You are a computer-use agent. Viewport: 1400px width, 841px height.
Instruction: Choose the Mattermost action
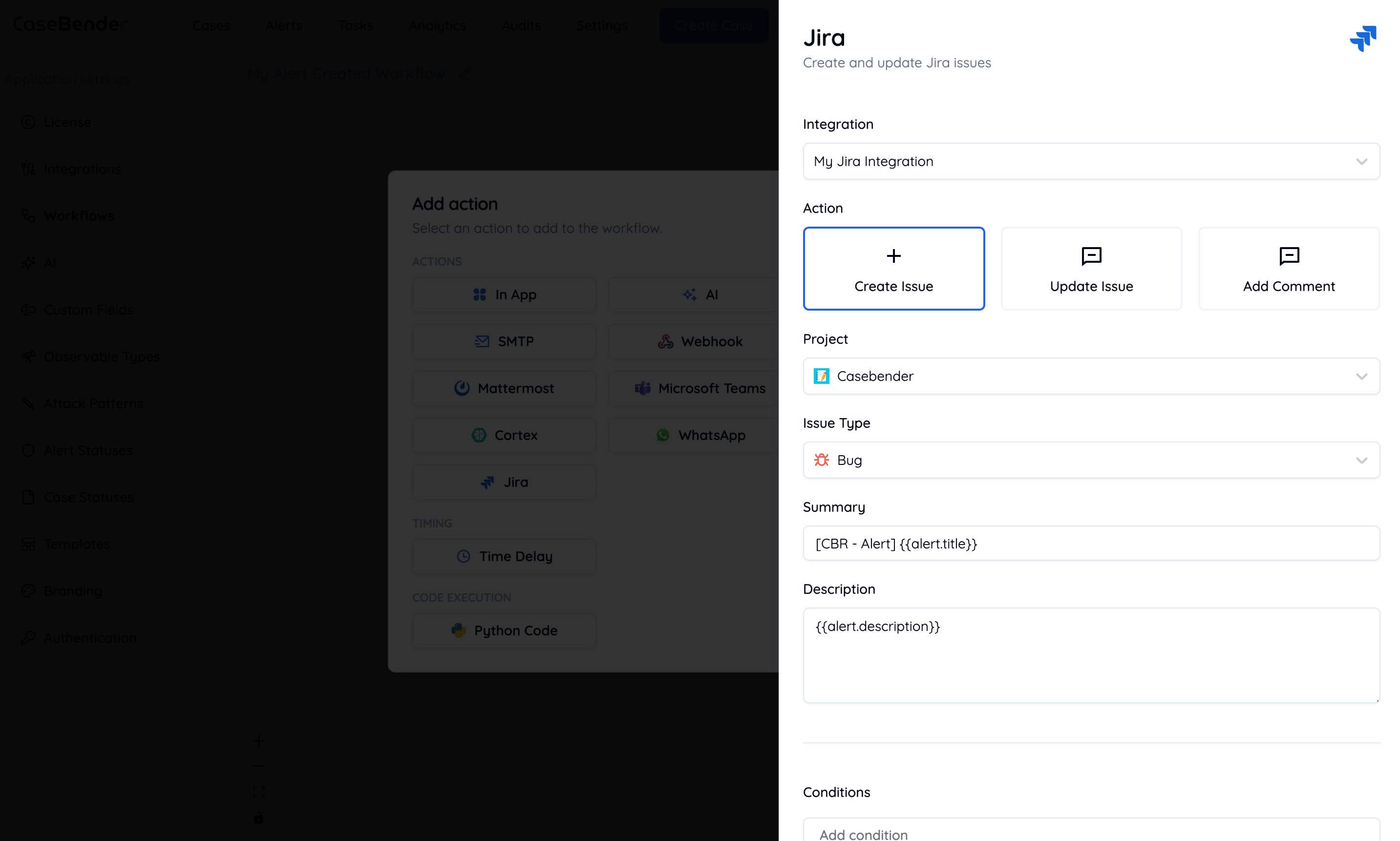pos(503,388)
